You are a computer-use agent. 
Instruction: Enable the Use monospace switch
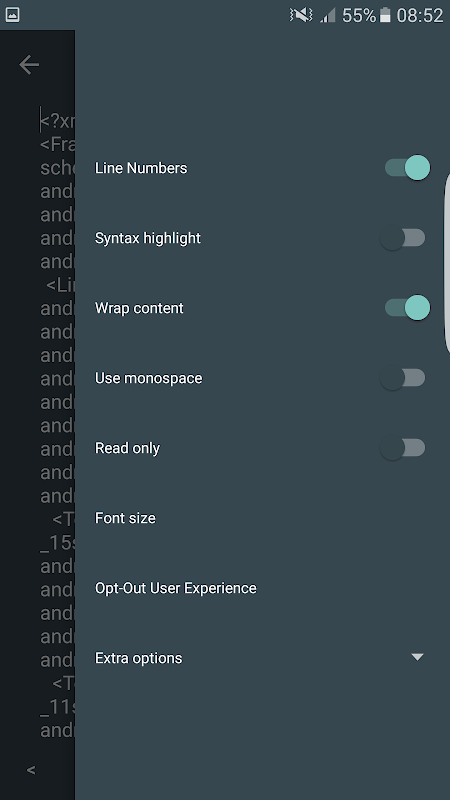coord(403,378)
